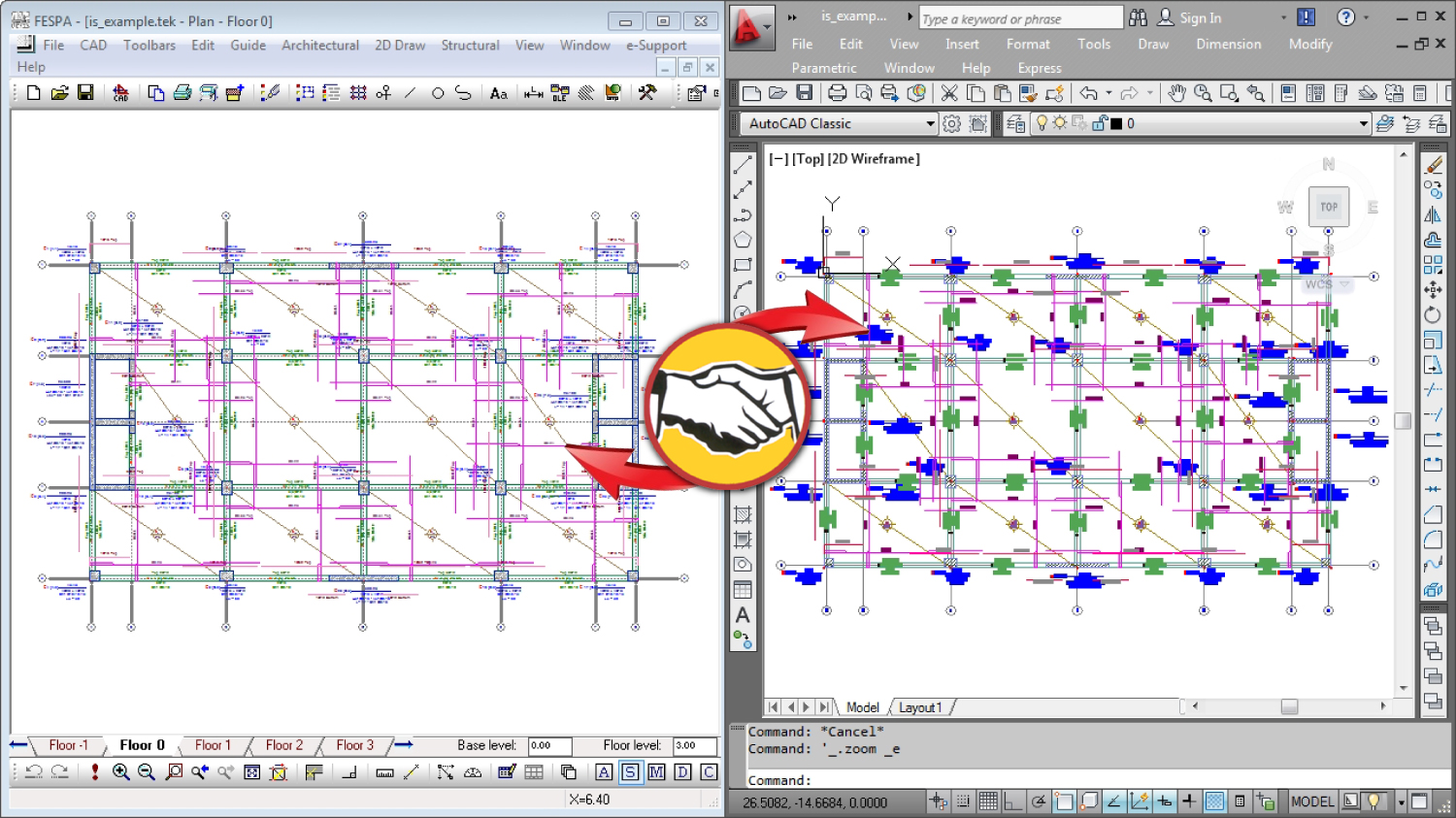Viewport: 1456px width, 818px height.
Task: Toggle the 'C' layer button in FESPA
Action: [x=709, y=772]
